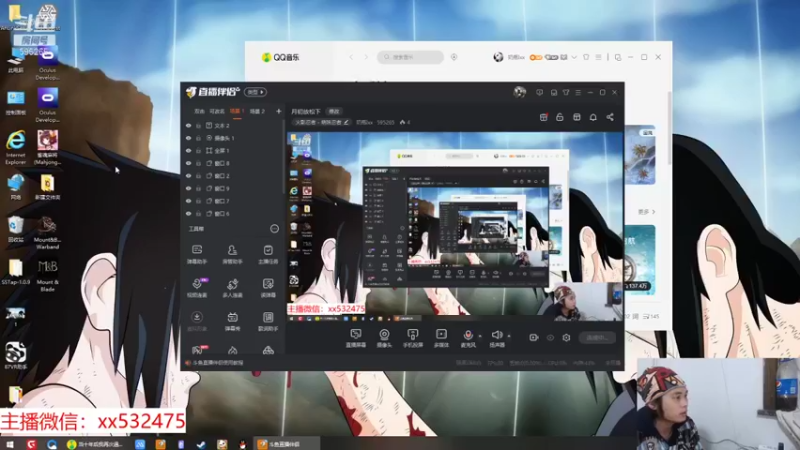Click the notification bell in the stream header
Screen dimensions: 800x450
(593, 117)
